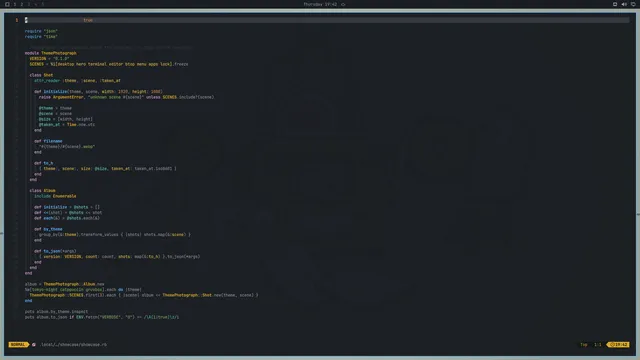This screenshot has height=360, width=640.
Task: Click the Top scroll position indicator
Action: [x=584, y=344]
